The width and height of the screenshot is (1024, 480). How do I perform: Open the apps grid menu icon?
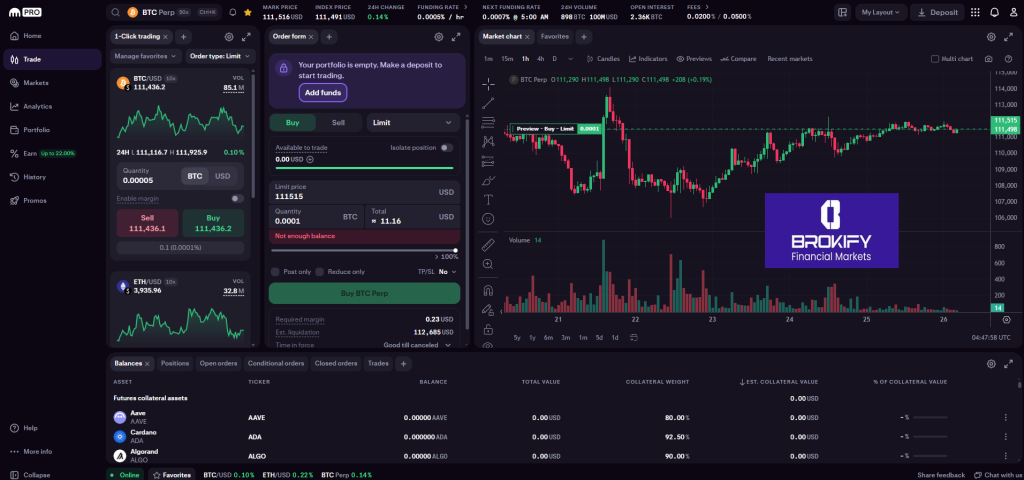click(975, 12)
